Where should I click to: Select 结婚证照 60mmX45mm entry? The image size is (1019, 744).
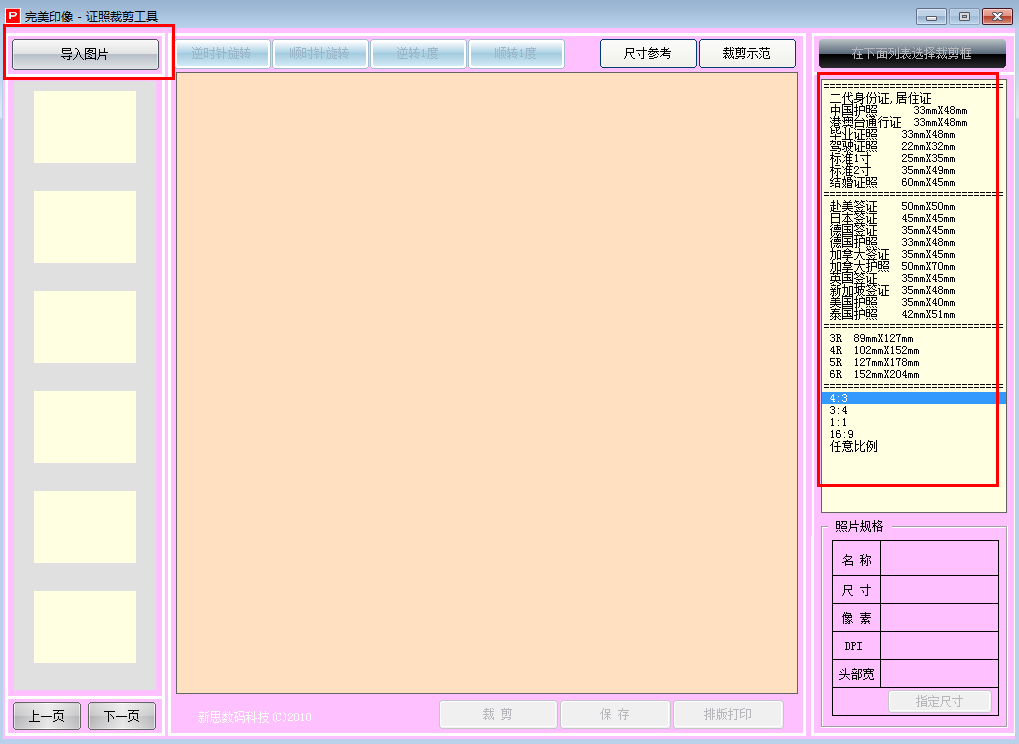913,183
